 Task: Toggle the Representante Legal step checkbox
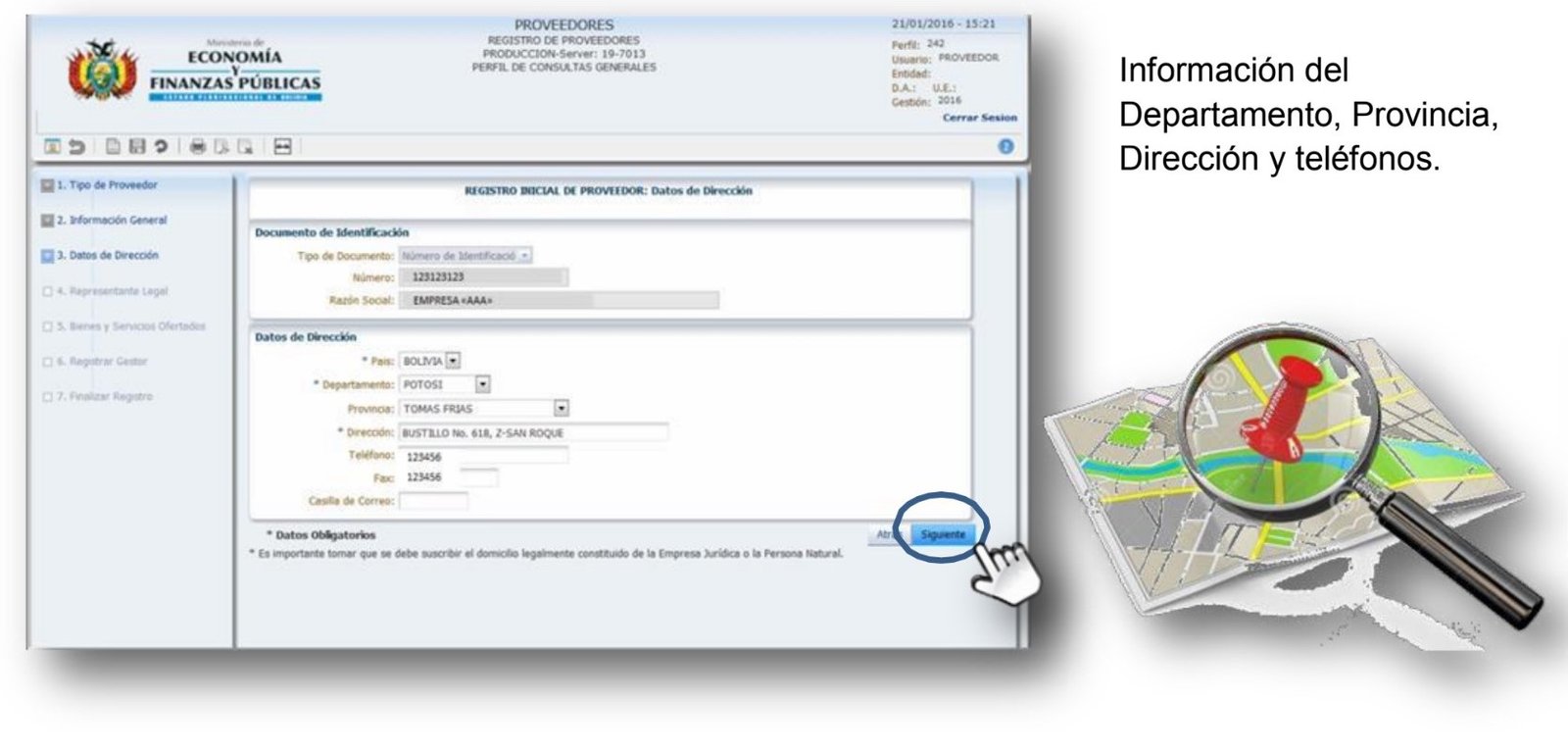point(47,291)
